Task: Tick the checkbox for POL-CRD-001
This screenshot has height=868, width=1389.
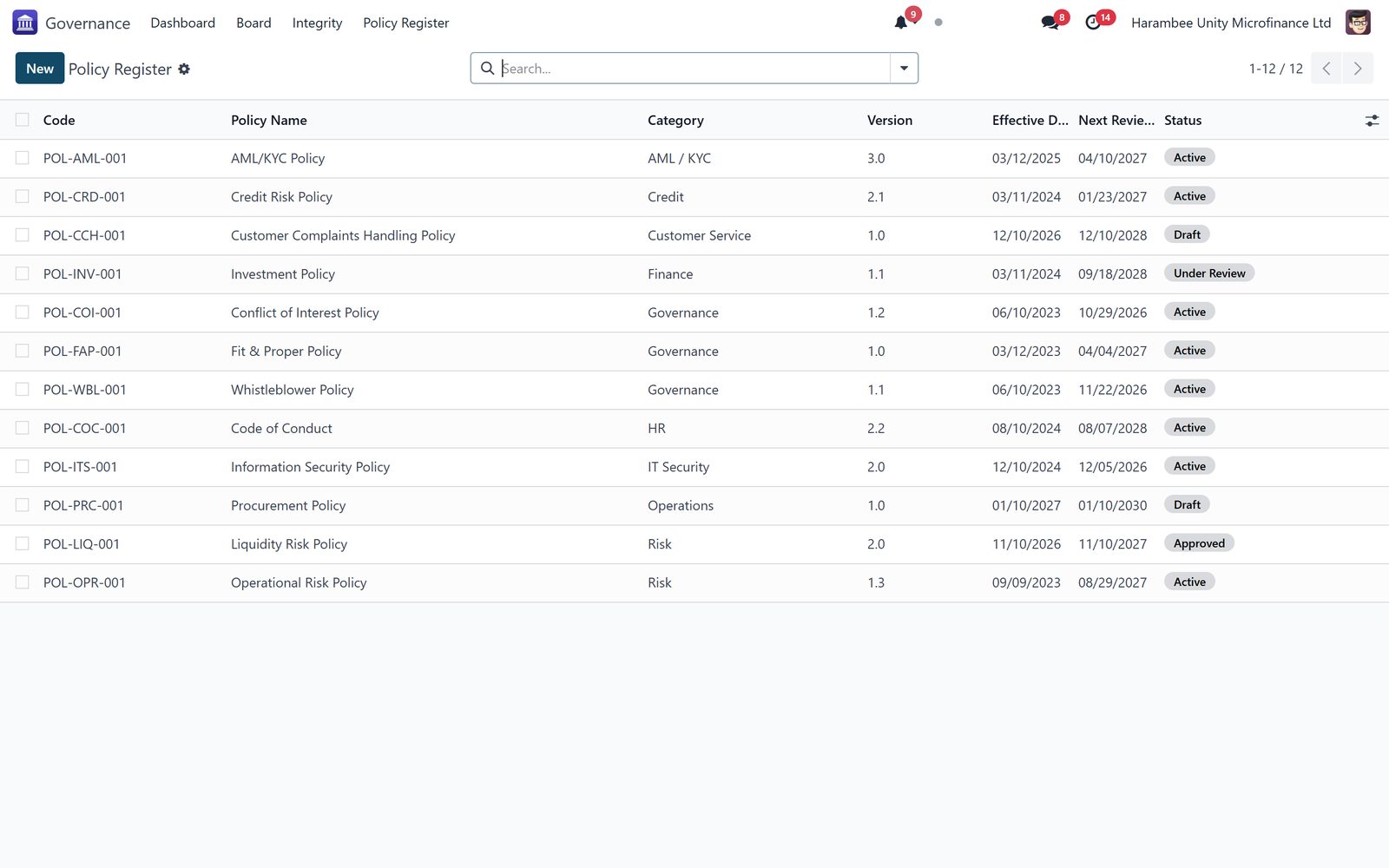Action: 23,197
